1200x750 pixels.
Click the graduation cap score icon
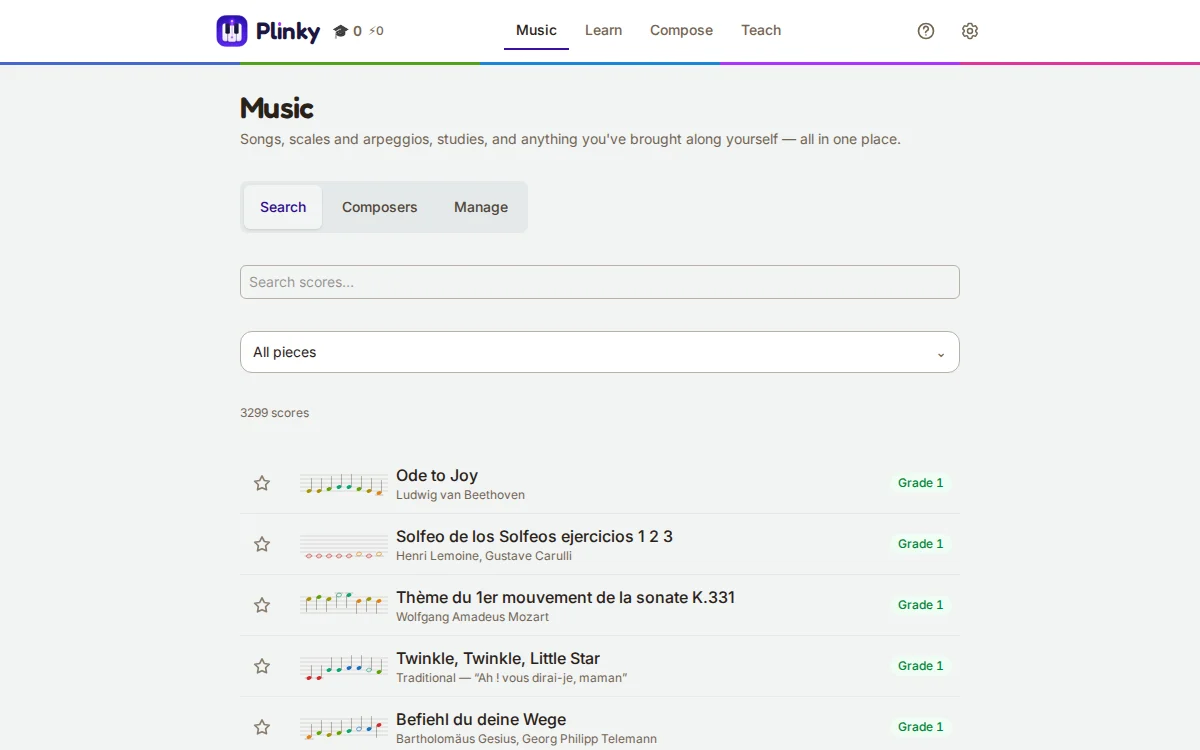tap(340, 31)
